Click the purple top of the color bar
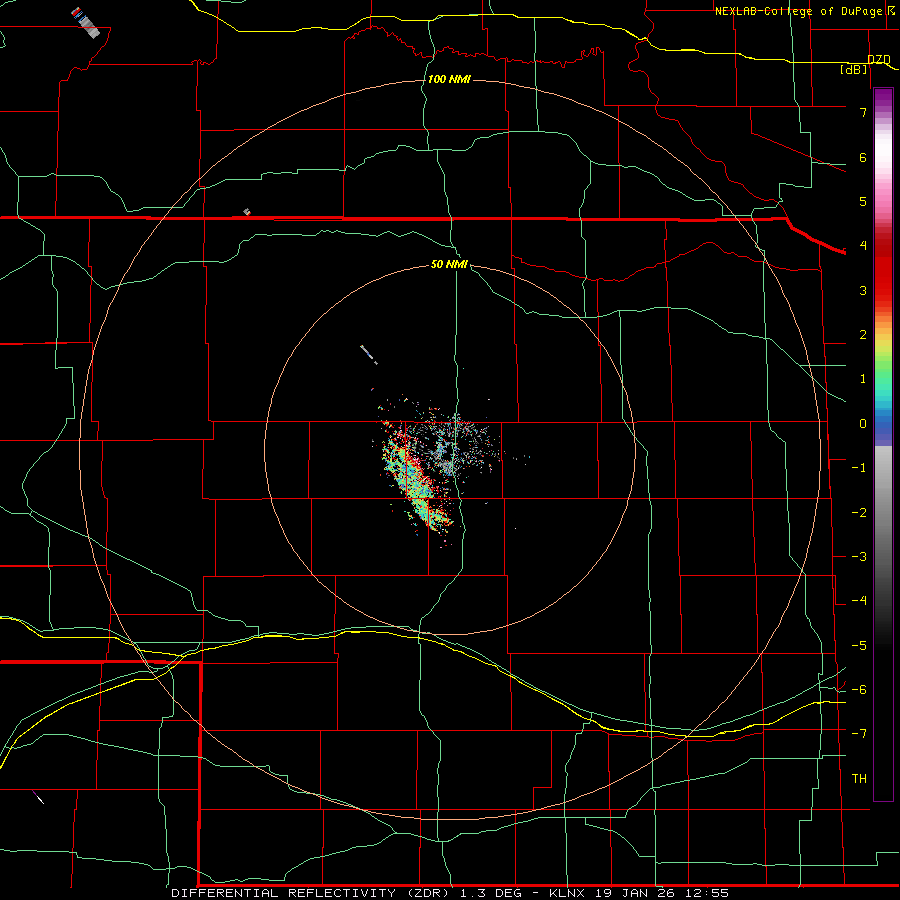 883,98
